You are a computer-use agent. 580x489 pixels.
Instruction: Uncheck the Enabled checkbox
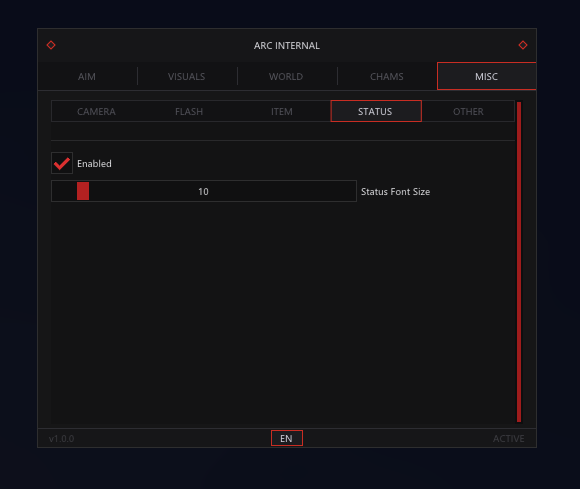[62, 163]
